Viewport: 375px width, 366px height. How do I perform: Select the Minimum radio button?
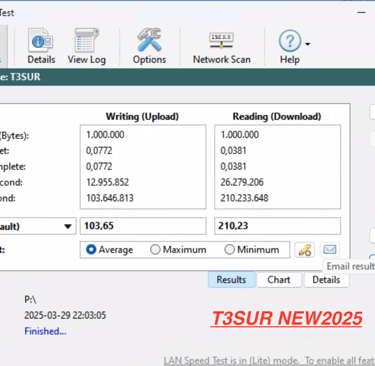pos(229,249)
